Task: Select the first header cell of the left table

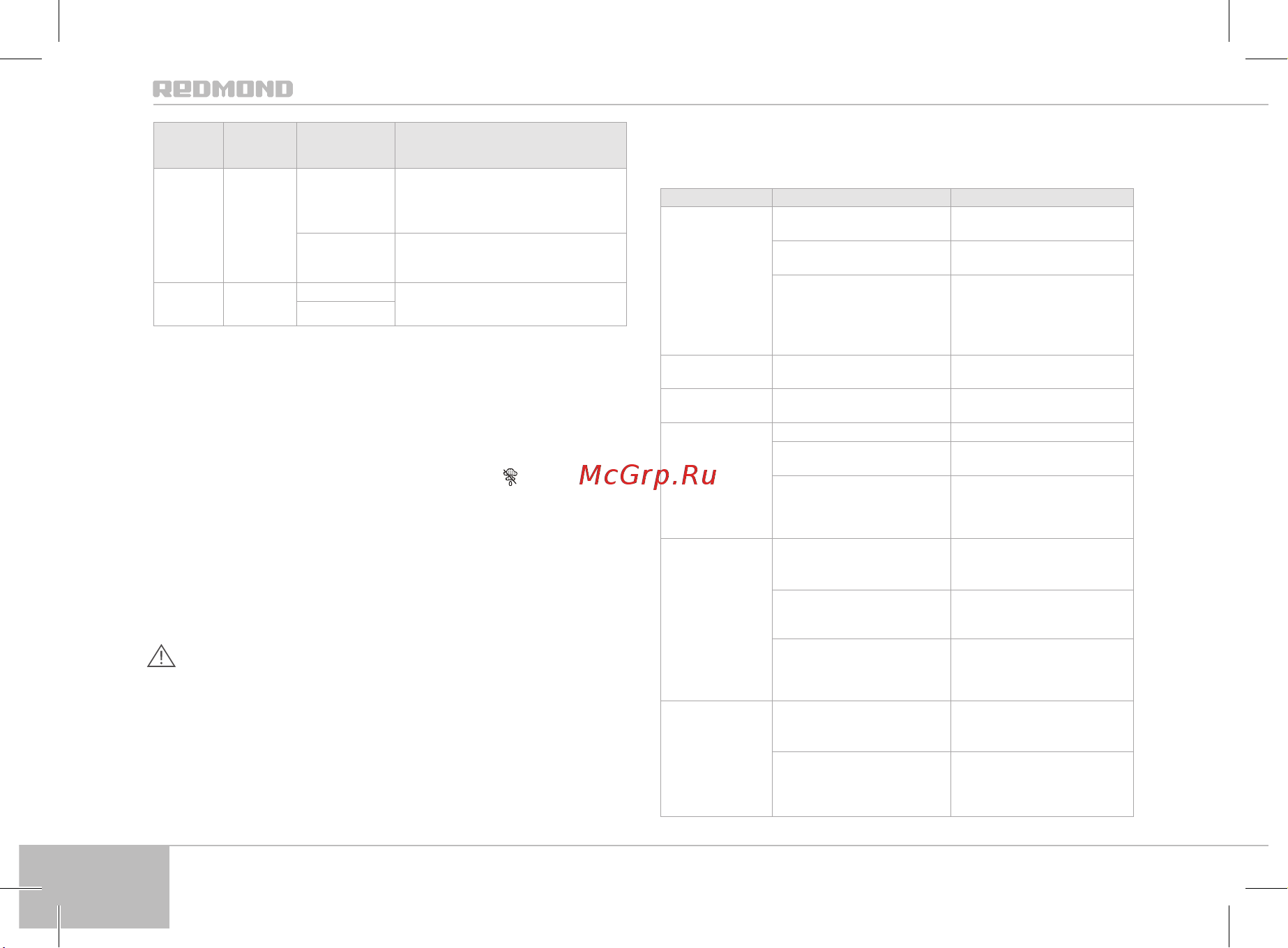Action: tap(188, 145)
